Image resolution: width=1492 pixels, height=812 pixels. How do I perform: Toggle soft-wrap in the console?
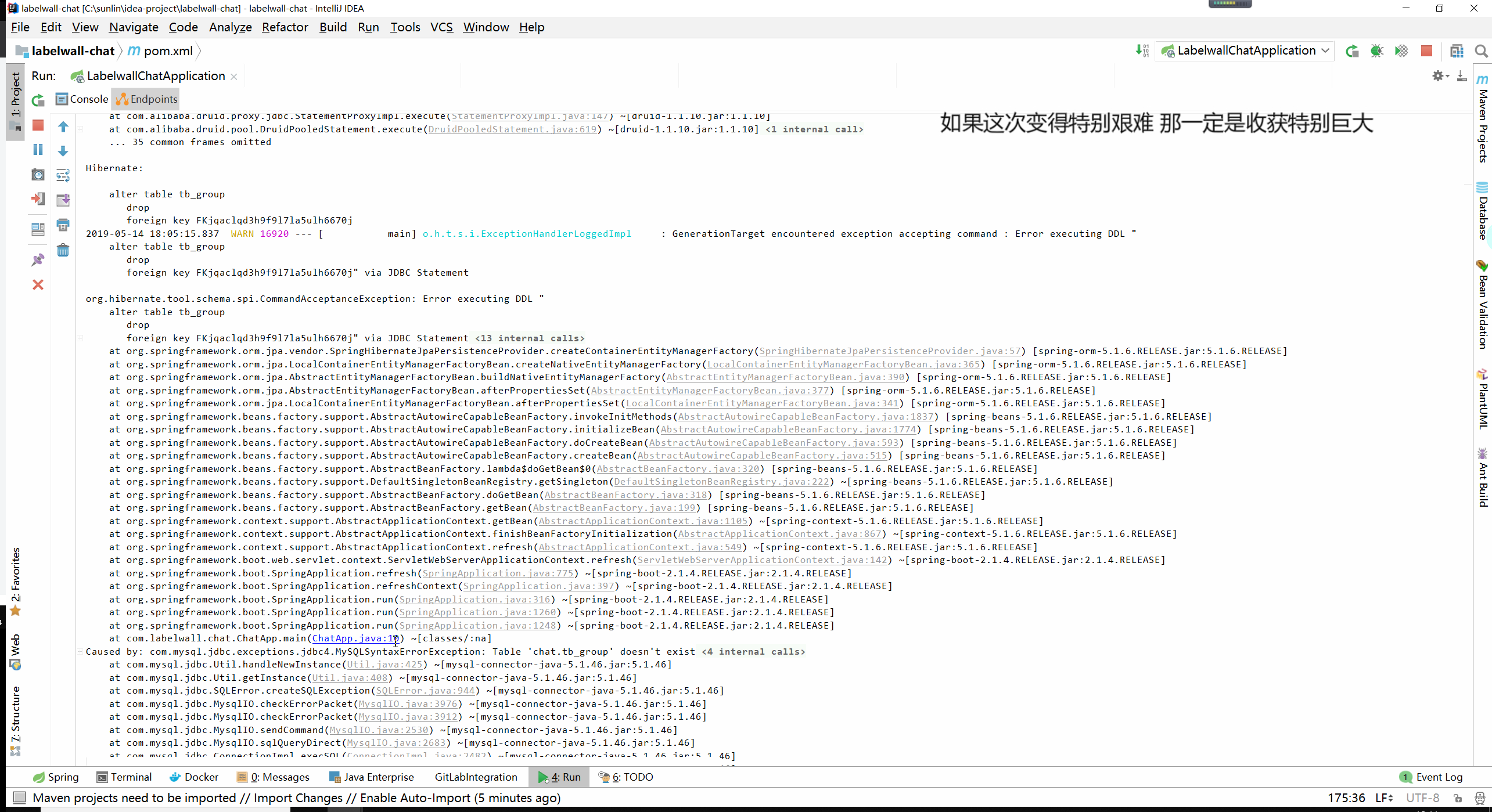[63, 175]
